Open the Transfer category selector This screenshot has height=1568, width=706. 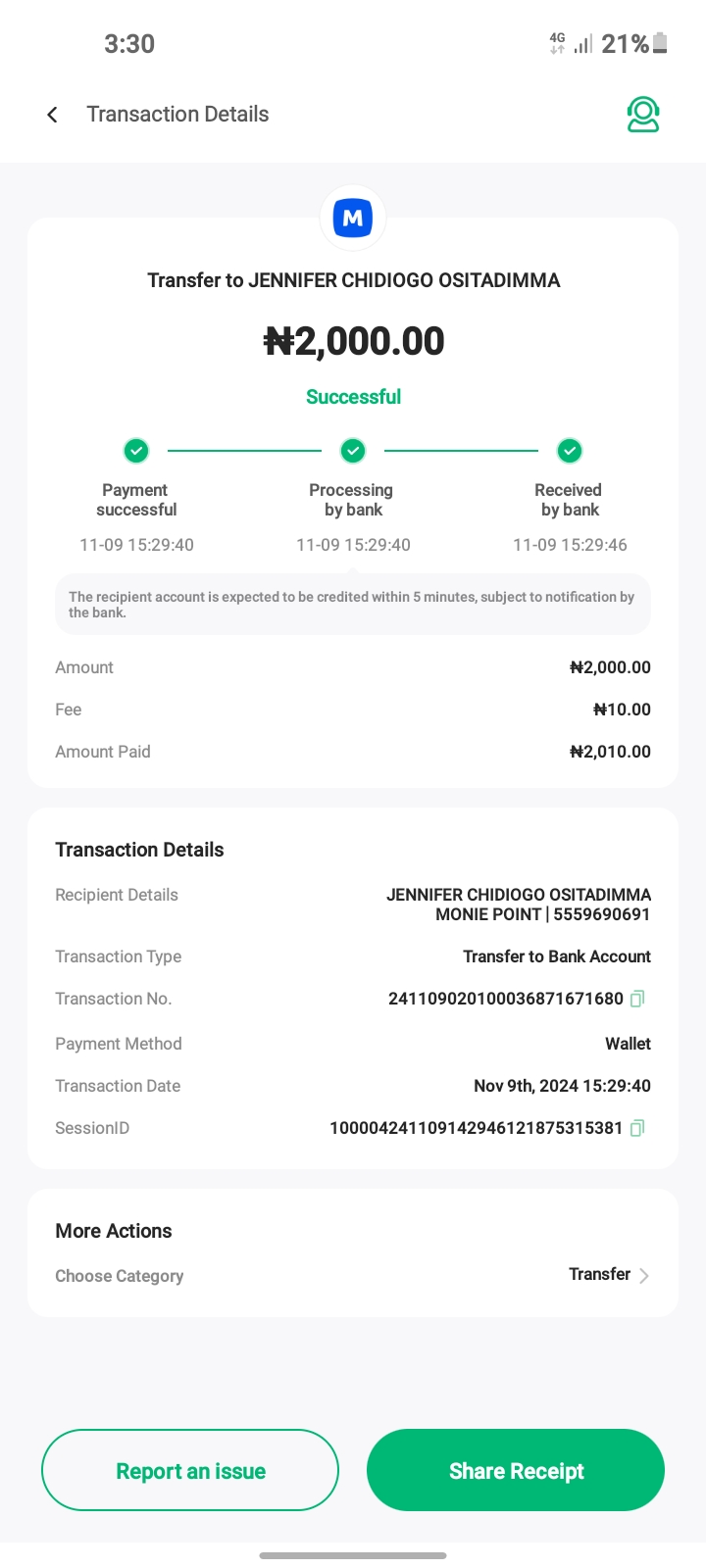pyautogui.click(x=599, y=1274)
